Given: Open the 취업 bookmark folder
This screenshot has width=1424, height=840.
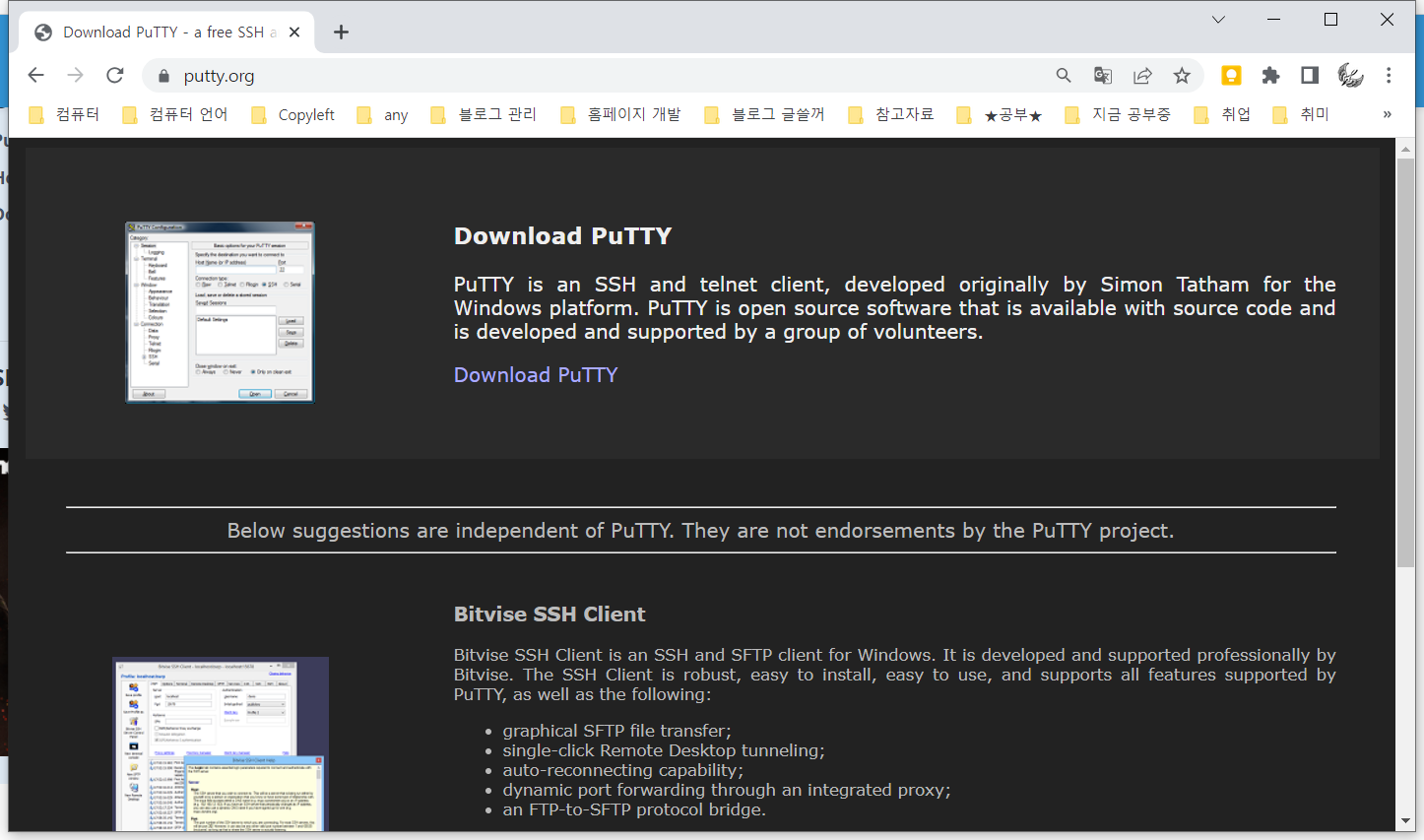Looking at the screenshot, I should 1223,114.
